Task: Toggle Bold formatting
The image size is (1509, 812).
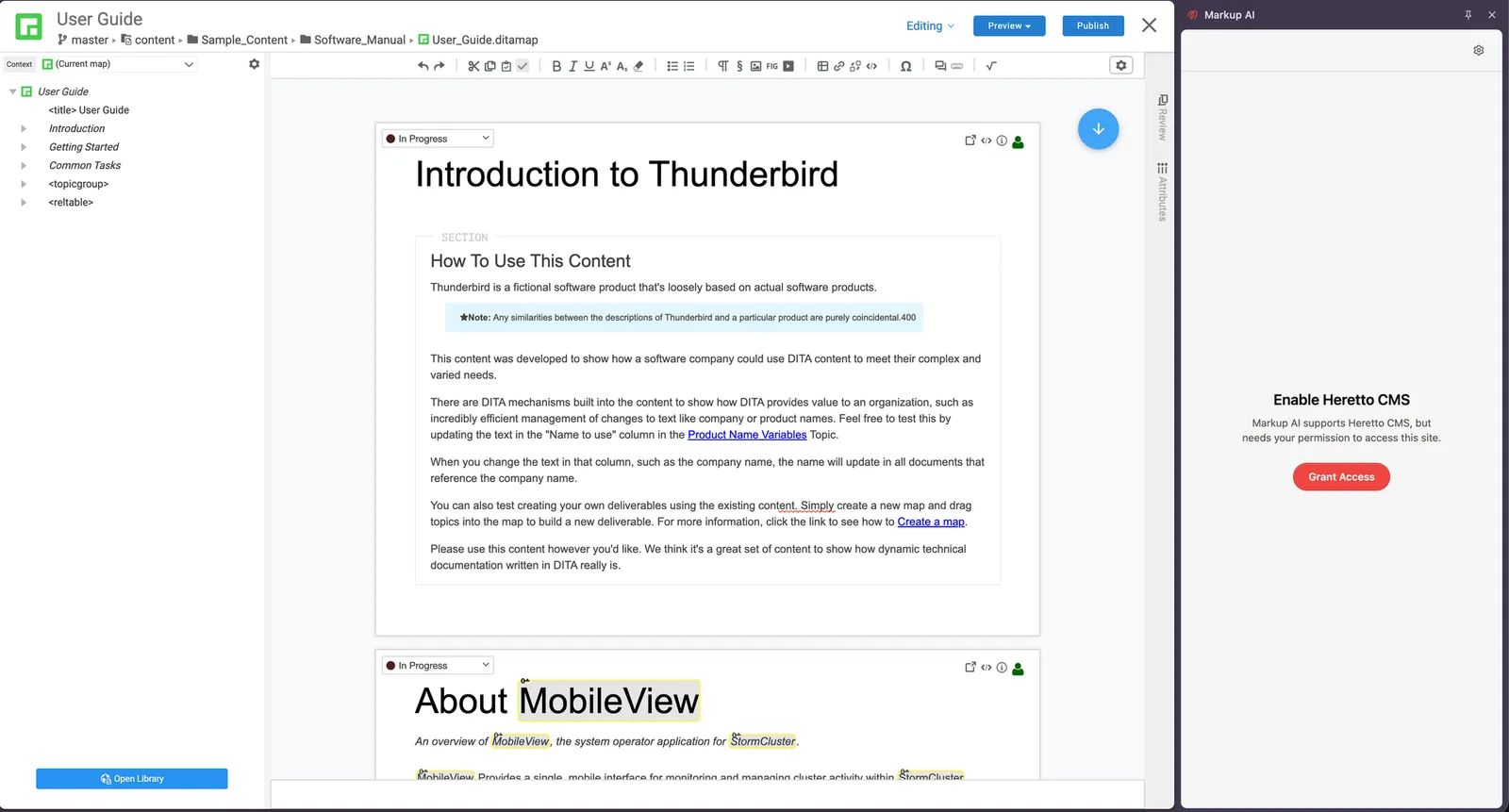Action: [x=556, y=66]
